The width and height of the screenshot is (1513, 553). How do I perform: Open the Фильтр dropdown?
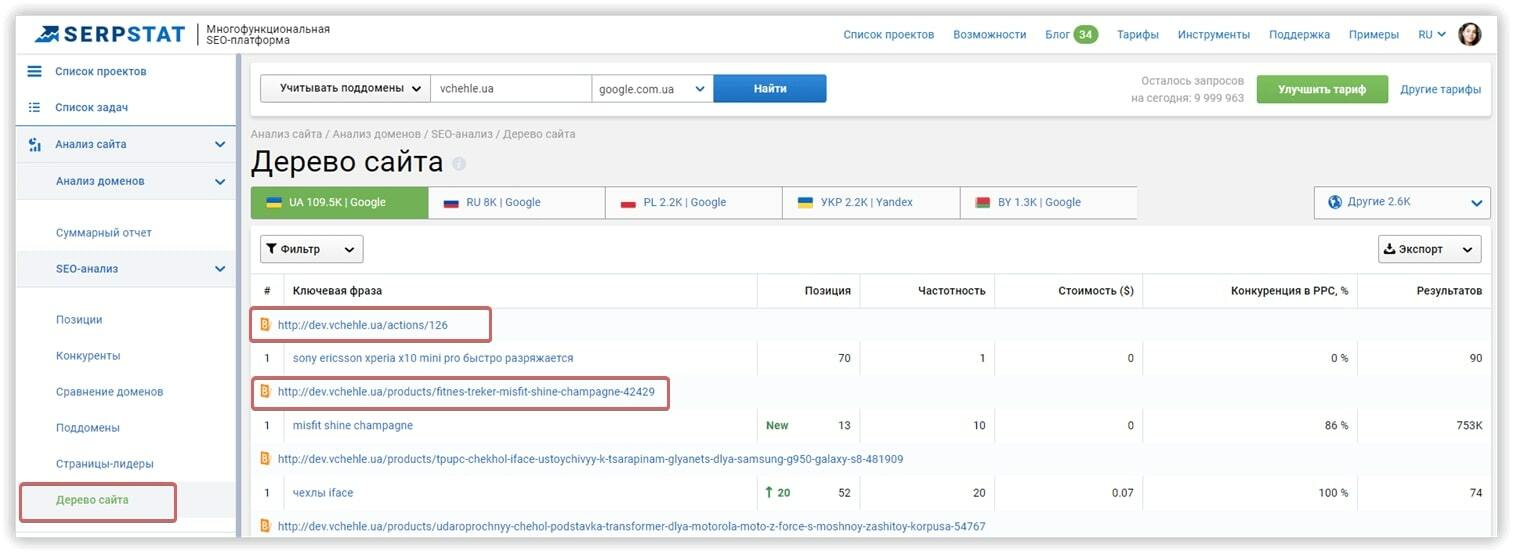coord(312,249)
